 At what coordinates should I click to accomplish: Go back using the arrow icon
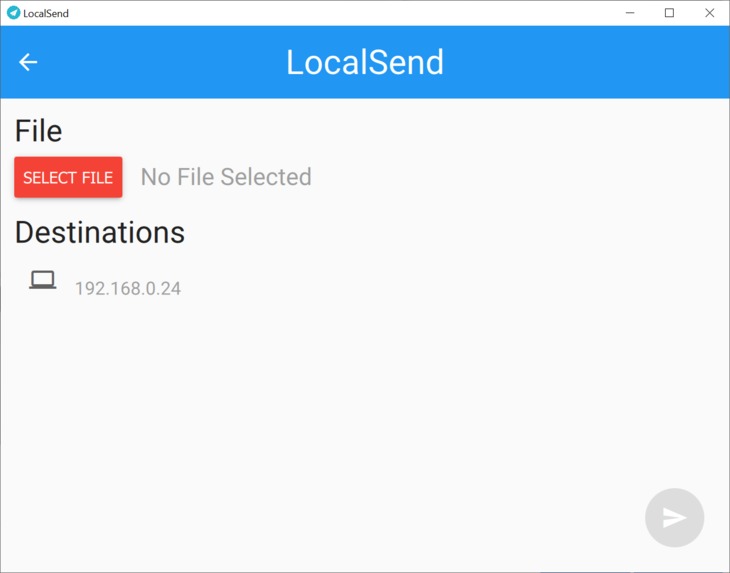28,62
